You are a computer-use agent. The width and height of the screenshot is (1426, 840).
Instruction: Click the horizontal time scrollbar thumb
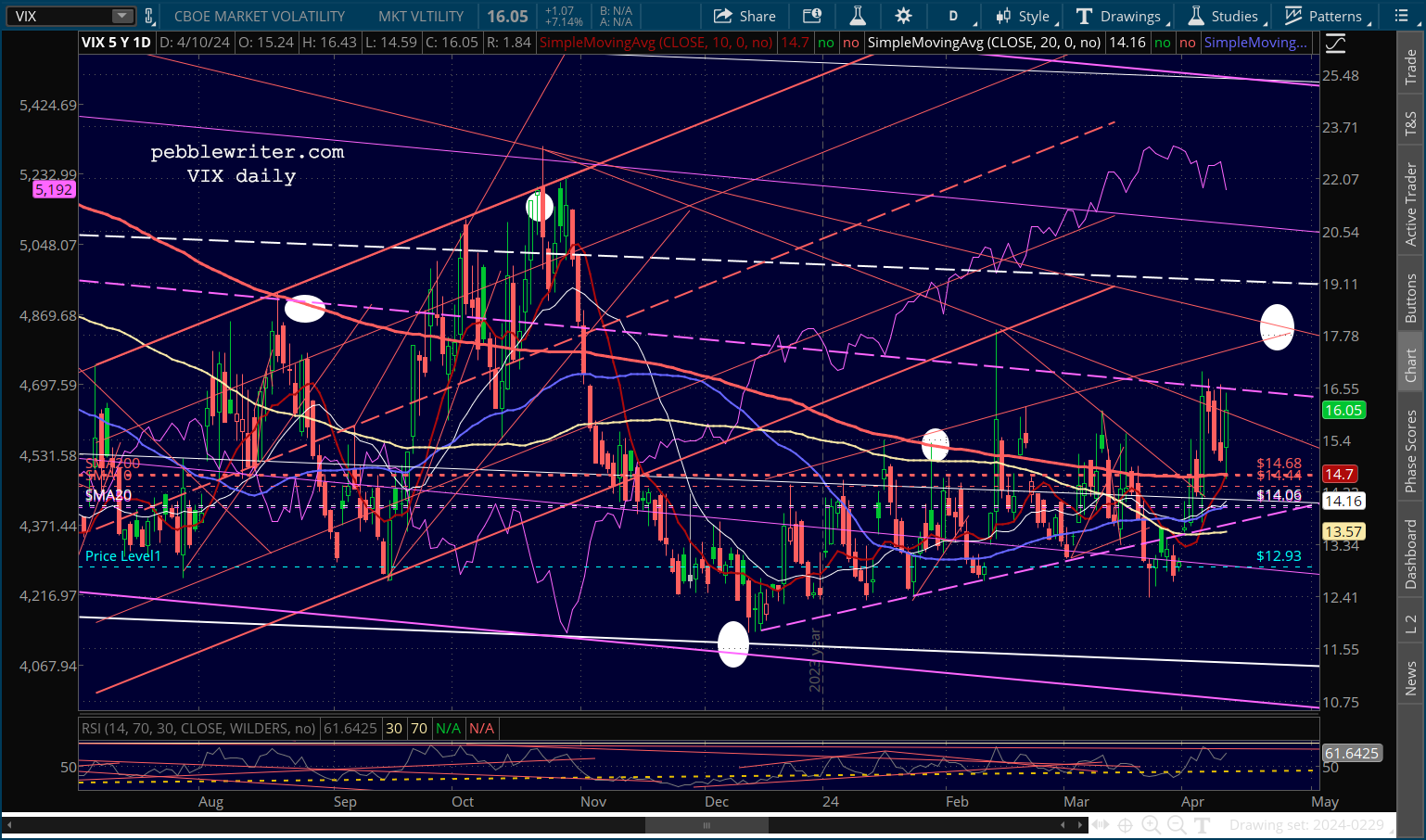click(x=707, y=825)
